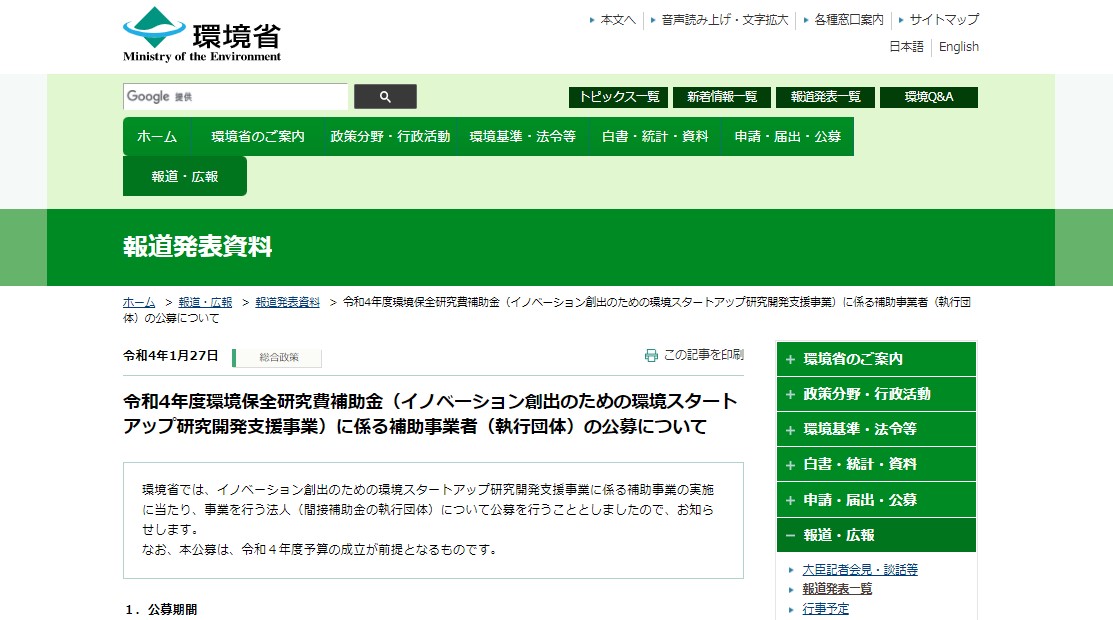1113x620 pixels.
Task: Expand the 白書・統計・資料 sidebar section
Action: click(790, 464)
